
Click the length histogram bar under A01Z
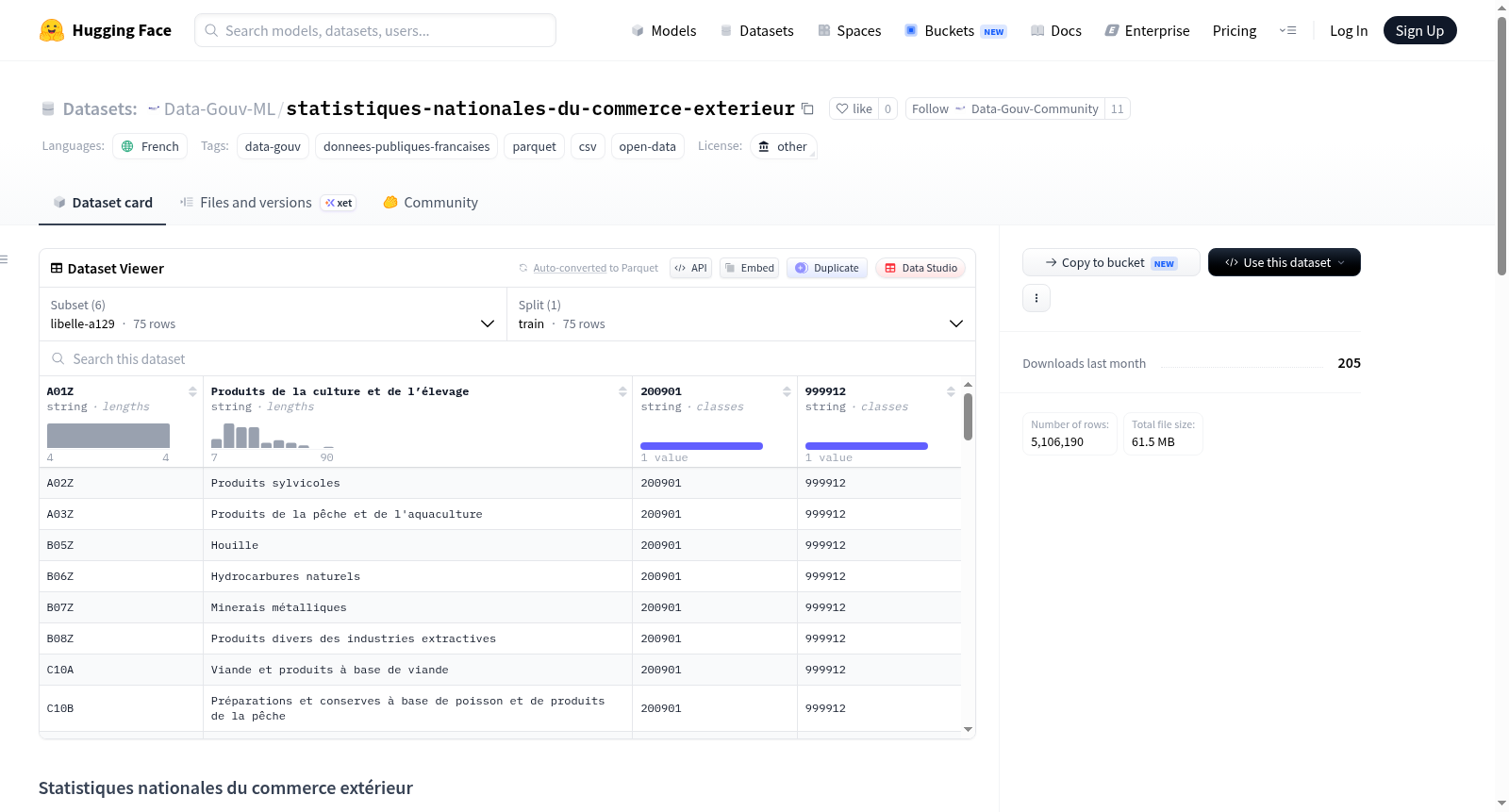coord(108,436)
